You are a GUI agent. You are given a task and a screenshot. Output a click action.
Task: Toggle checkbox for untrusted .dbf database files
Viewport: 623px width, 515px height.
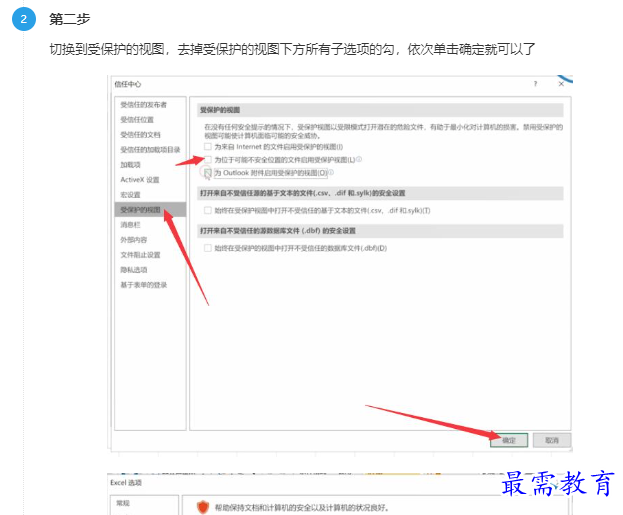coord(207,248)
